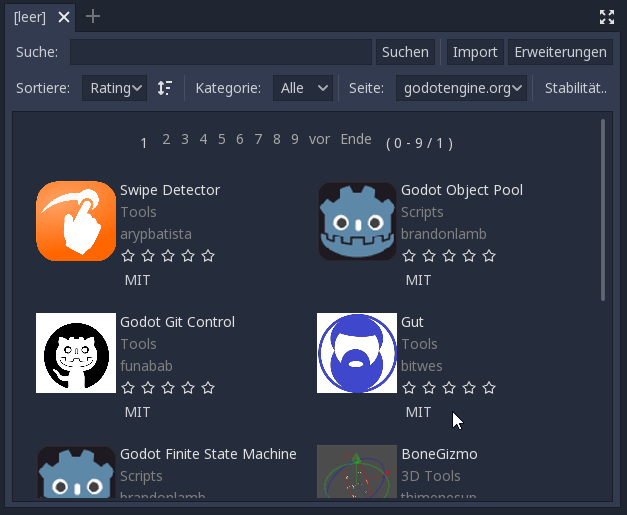Image resolution: width=627 pixels, height=515 pixels.
Task: Go to page 5
Action: coord(222,139)
